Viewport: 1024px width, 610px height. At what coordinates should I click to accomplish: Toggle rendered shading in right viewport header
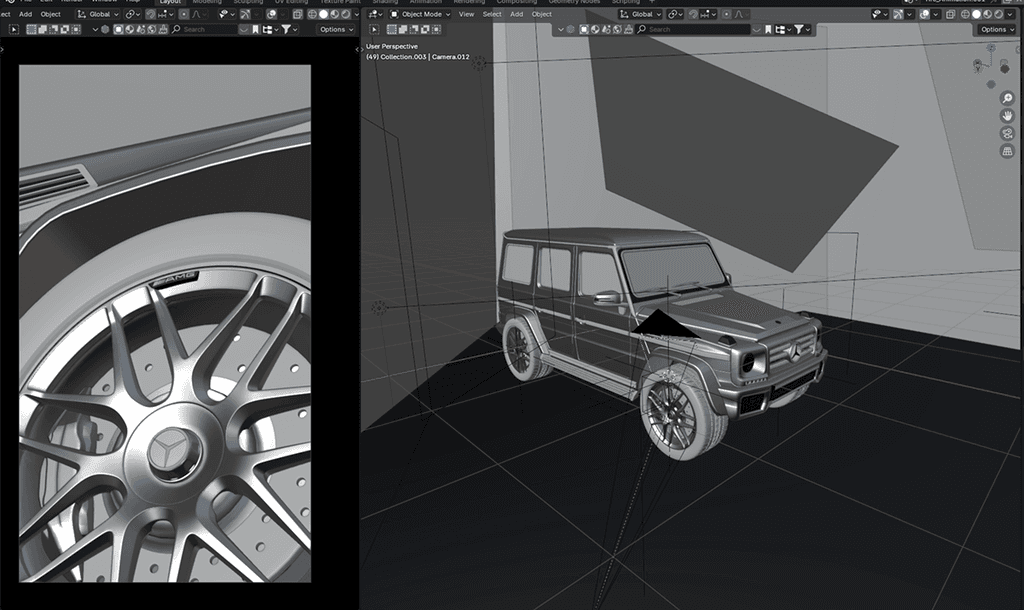(1000, 15)
